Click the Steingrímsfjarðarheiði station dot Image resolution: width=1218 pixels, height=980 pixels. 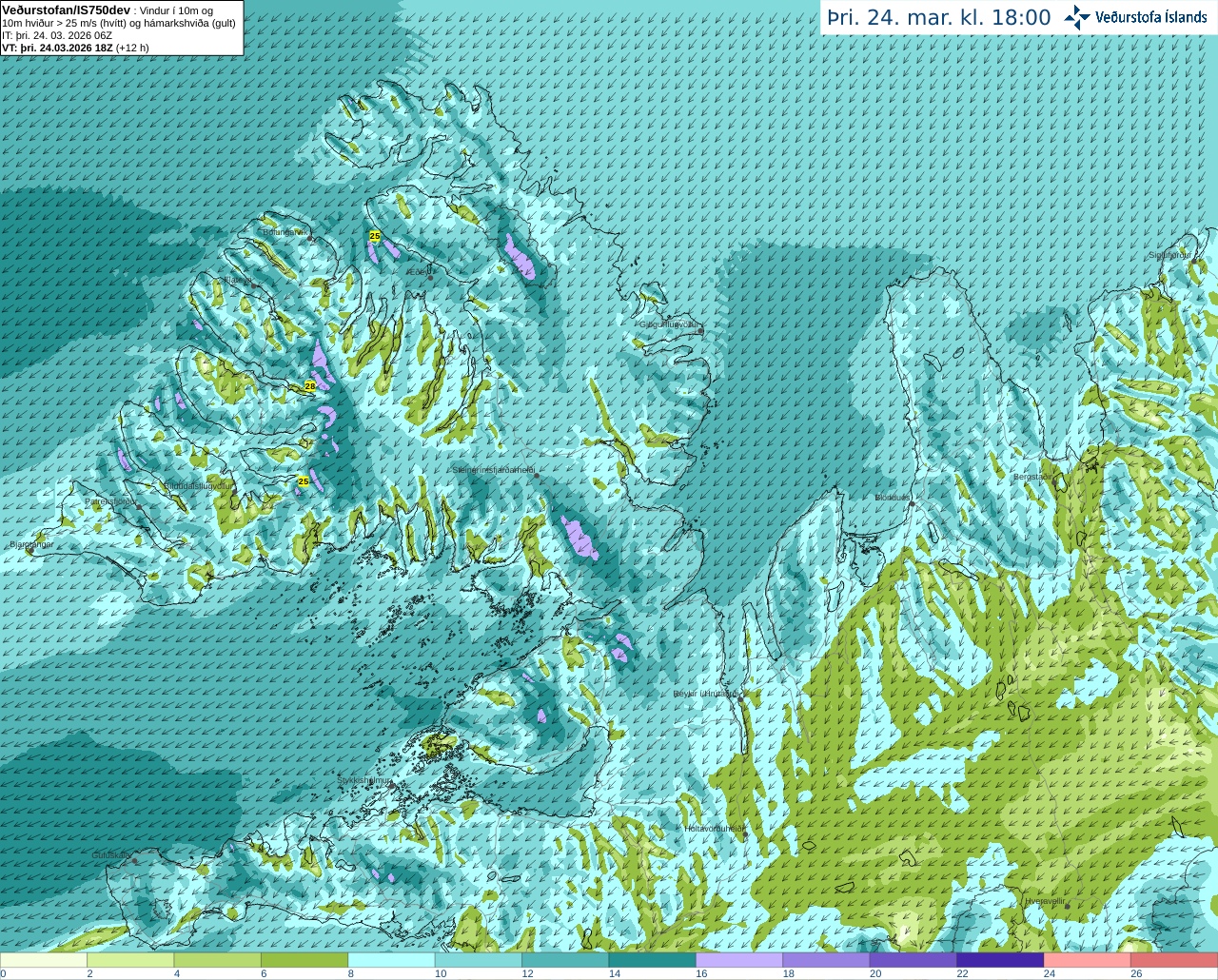click(537, 476)
